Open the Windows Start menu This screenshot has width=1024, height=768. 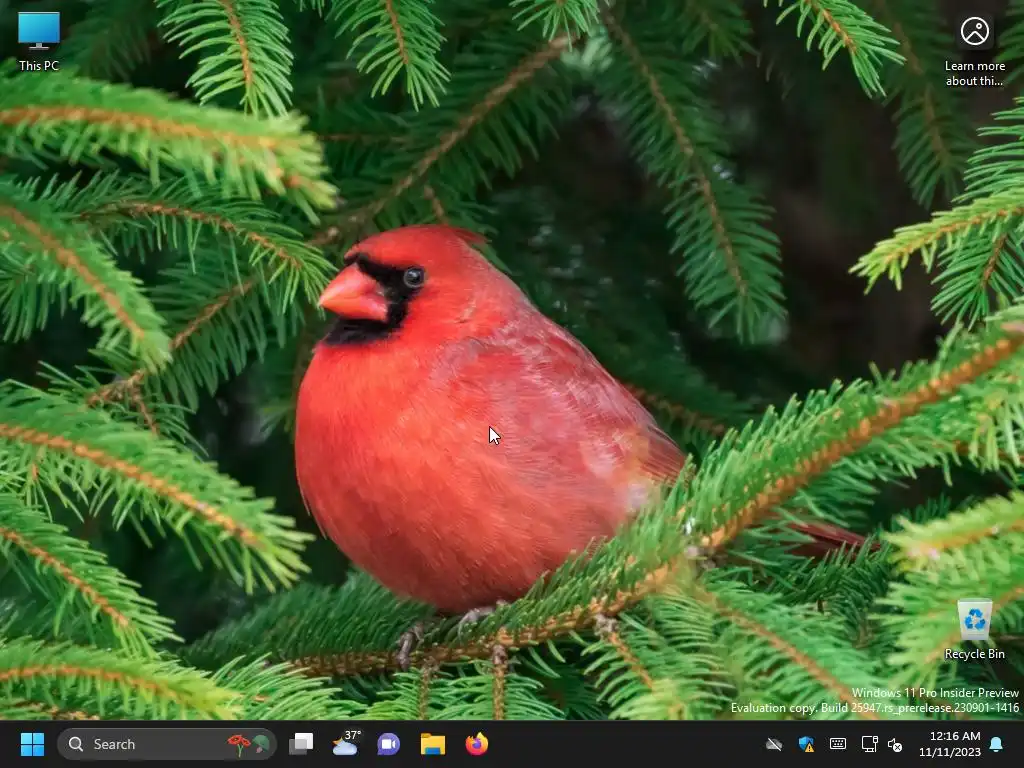[32, 744]
